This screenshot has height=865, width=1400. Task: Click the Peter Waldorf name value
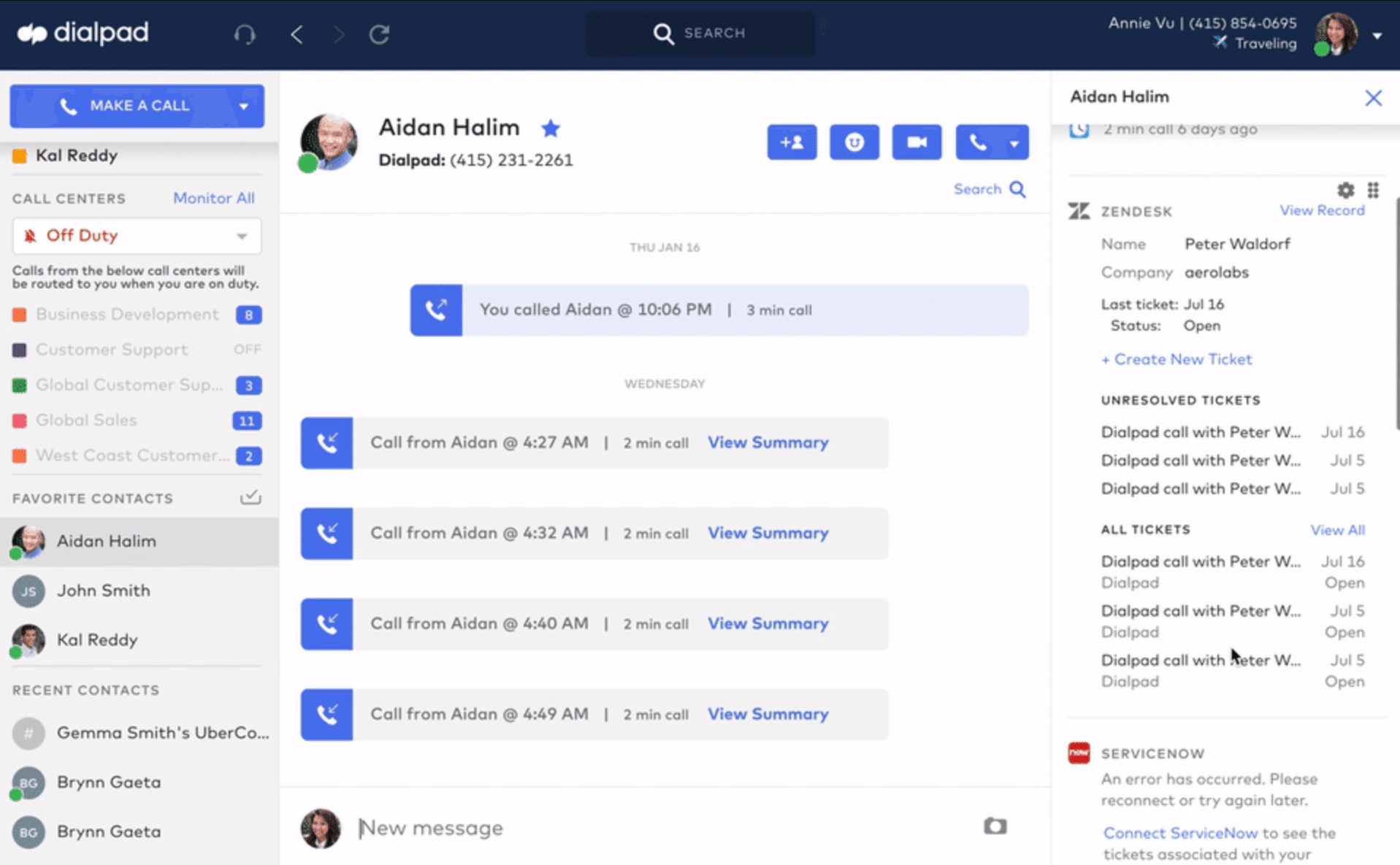click(1237, 244)
